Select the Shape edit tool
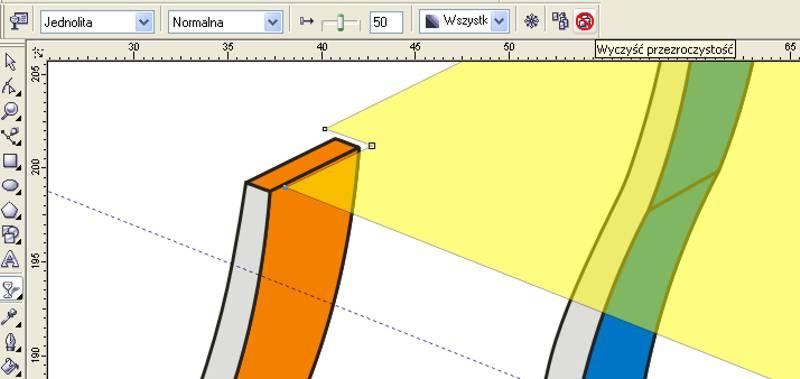The width and height of the screenshot is (800, 379). [x=11, y=87]
